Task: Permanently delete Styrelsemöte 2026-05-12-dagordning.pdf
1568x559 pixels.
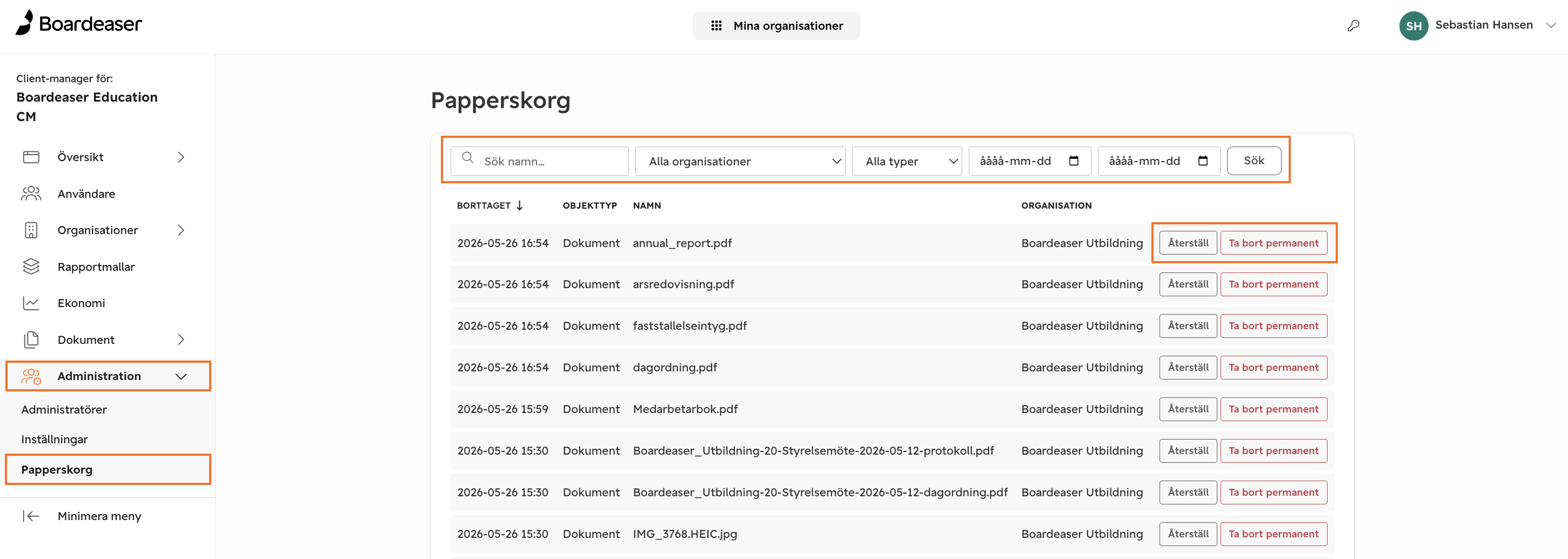Action: [x=1274, y=493]
